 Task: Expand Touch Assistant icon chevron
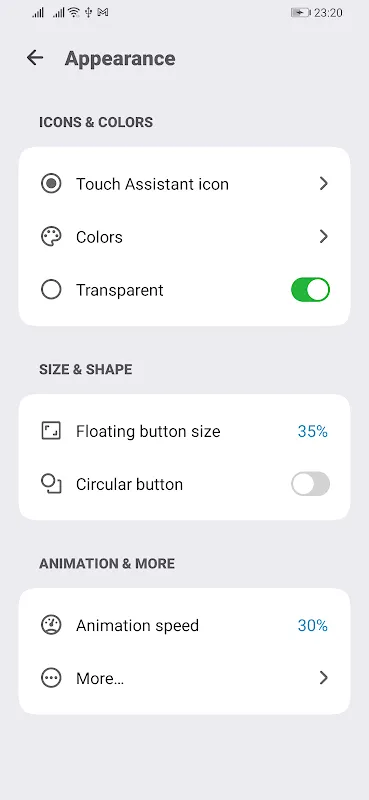[323, 184]
